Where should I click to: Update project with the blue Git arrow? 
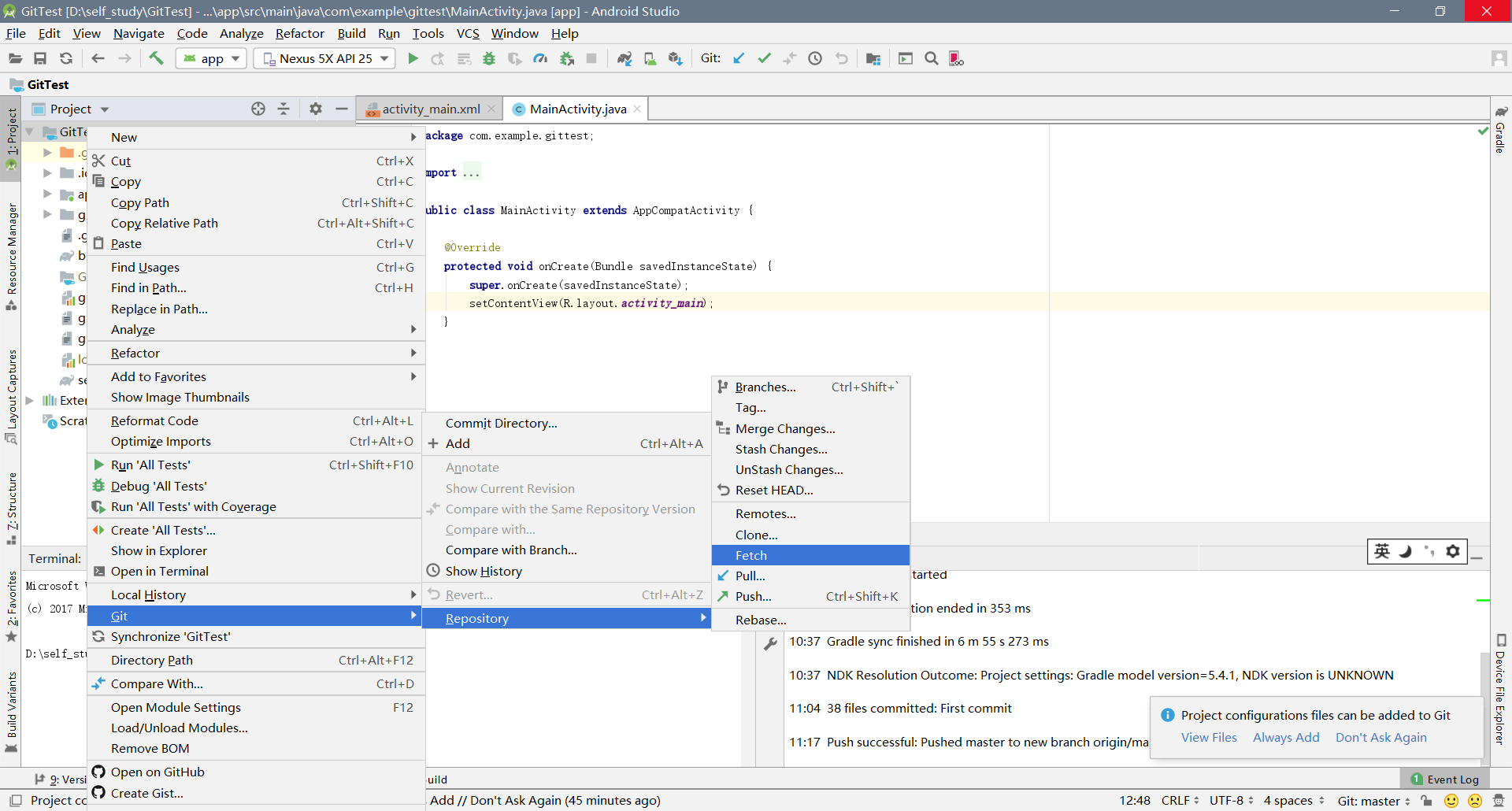point(739,58)
